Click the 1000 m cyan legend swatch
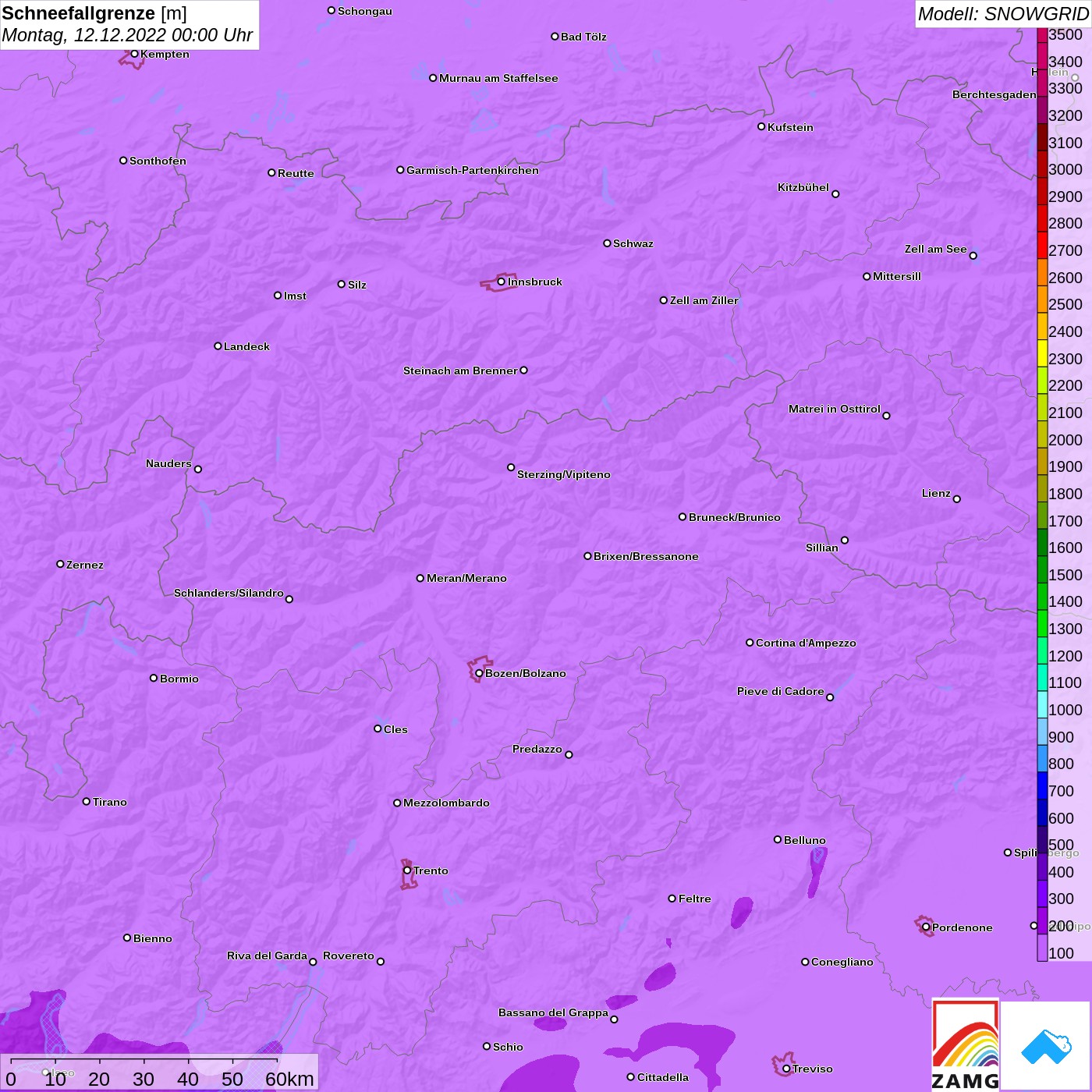The height and width of the screenshot is (1092, 1092). click(1042, 704)
